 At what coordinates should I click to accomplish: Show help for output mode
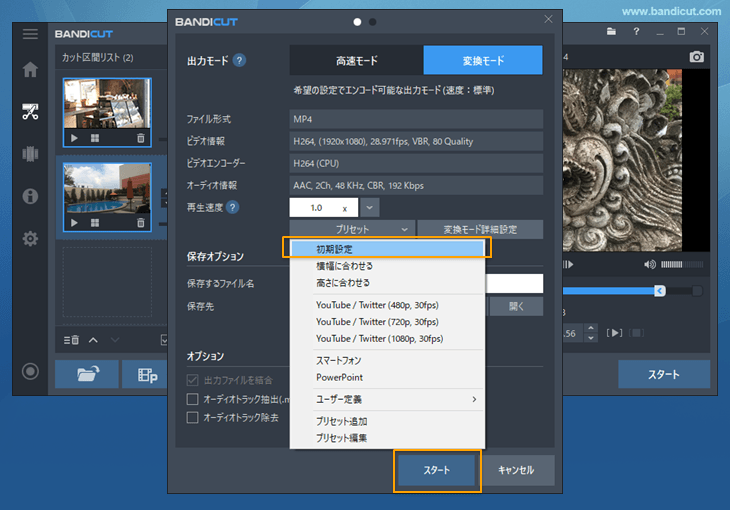pyautogui.click(x=239, y=61)
